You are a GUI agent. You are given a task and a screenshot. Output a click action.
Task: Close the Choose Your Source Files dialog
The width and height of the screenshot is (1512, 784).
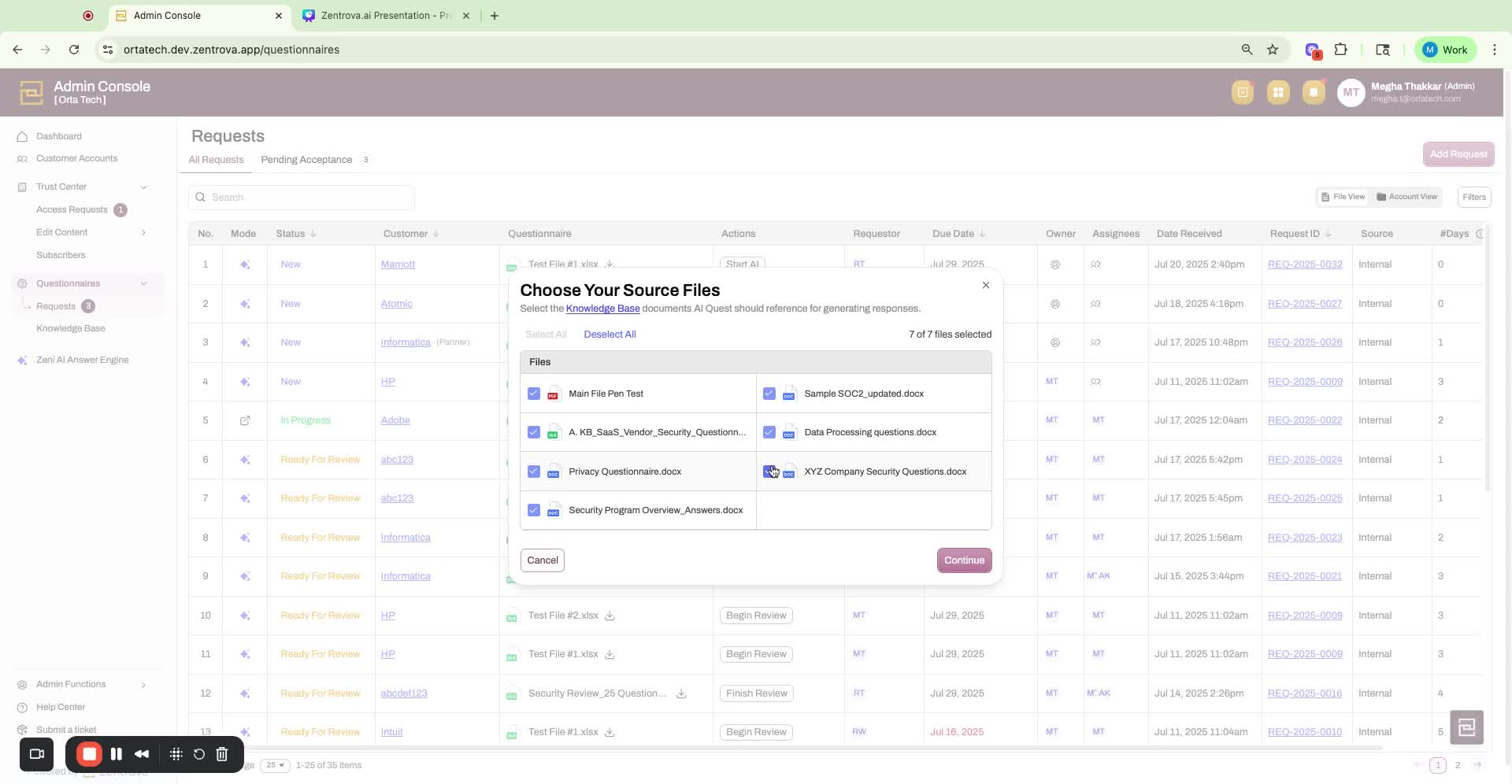(x=986, y=285)
